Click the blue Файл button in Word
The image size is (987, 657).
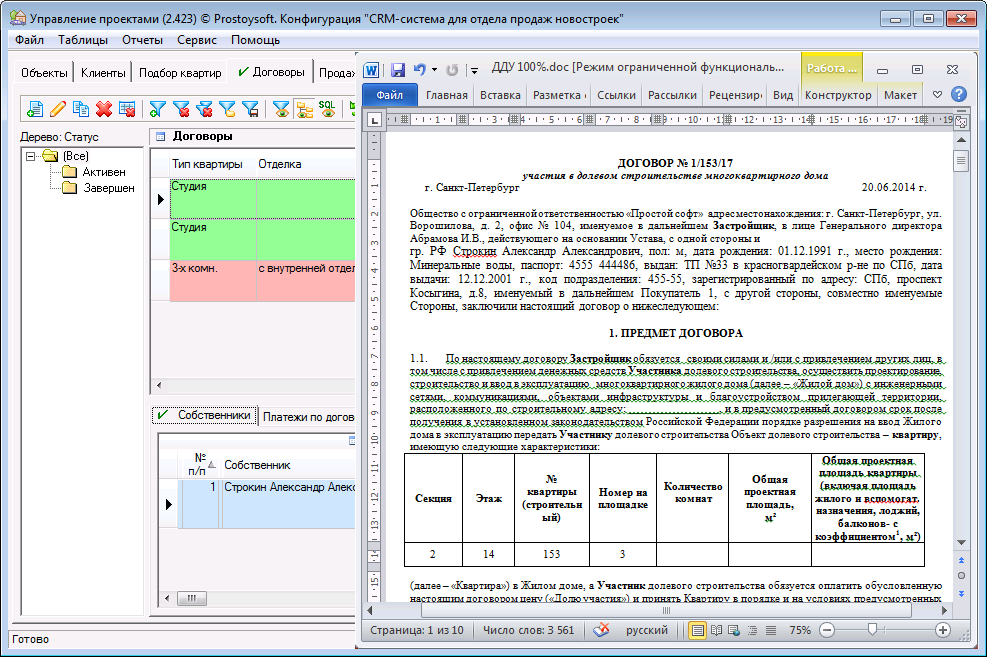coord(389,95)
